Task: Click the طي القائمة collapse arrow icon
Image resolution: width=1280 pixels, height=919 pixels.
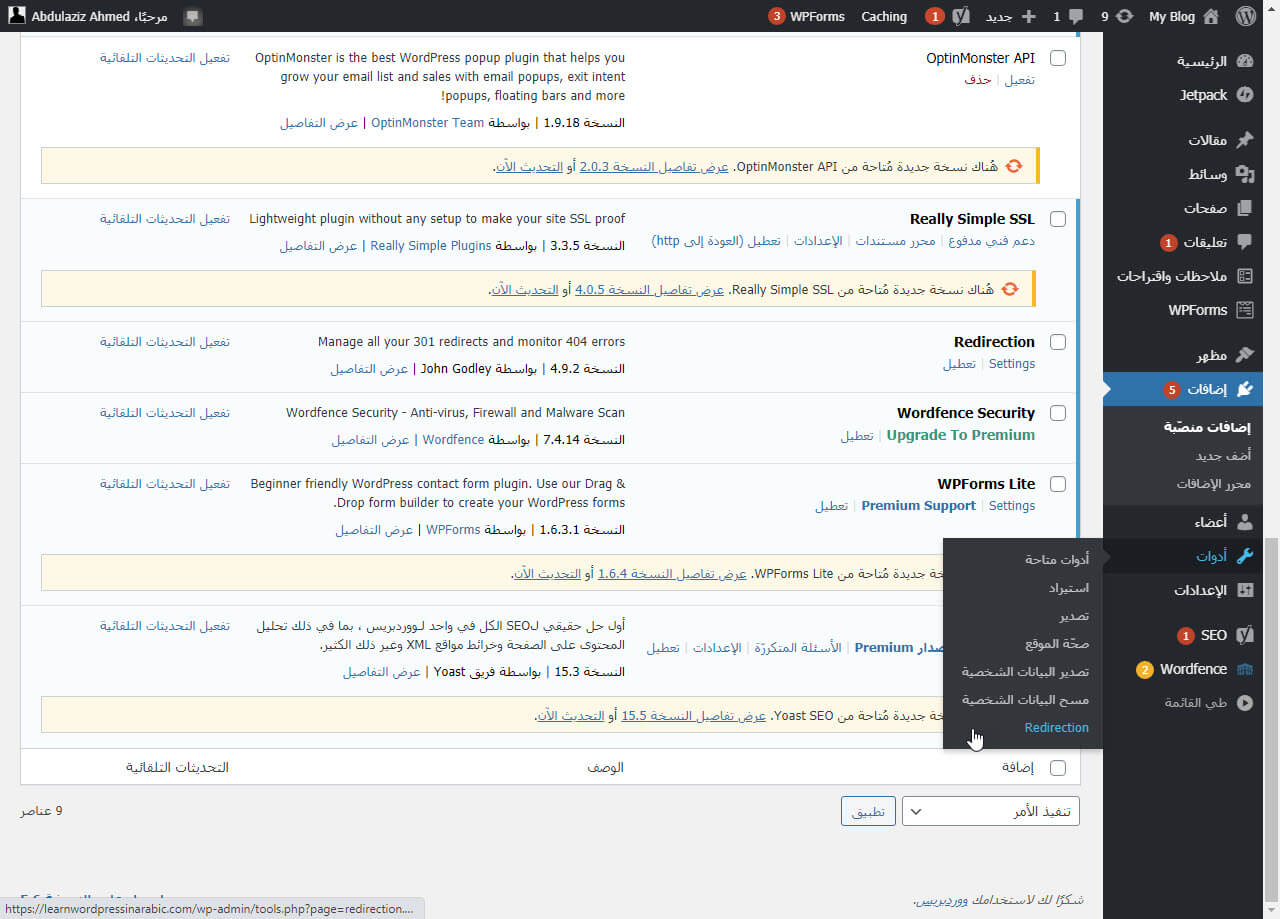Action: 1245,703
